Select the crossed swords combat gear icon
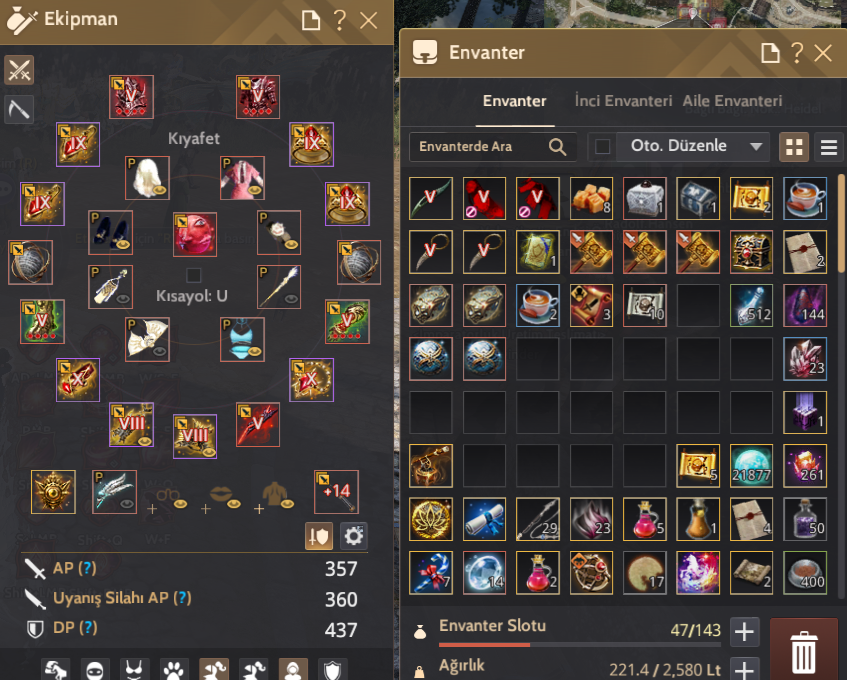Screen dimensions: 847x680 [x=19, y=70]
